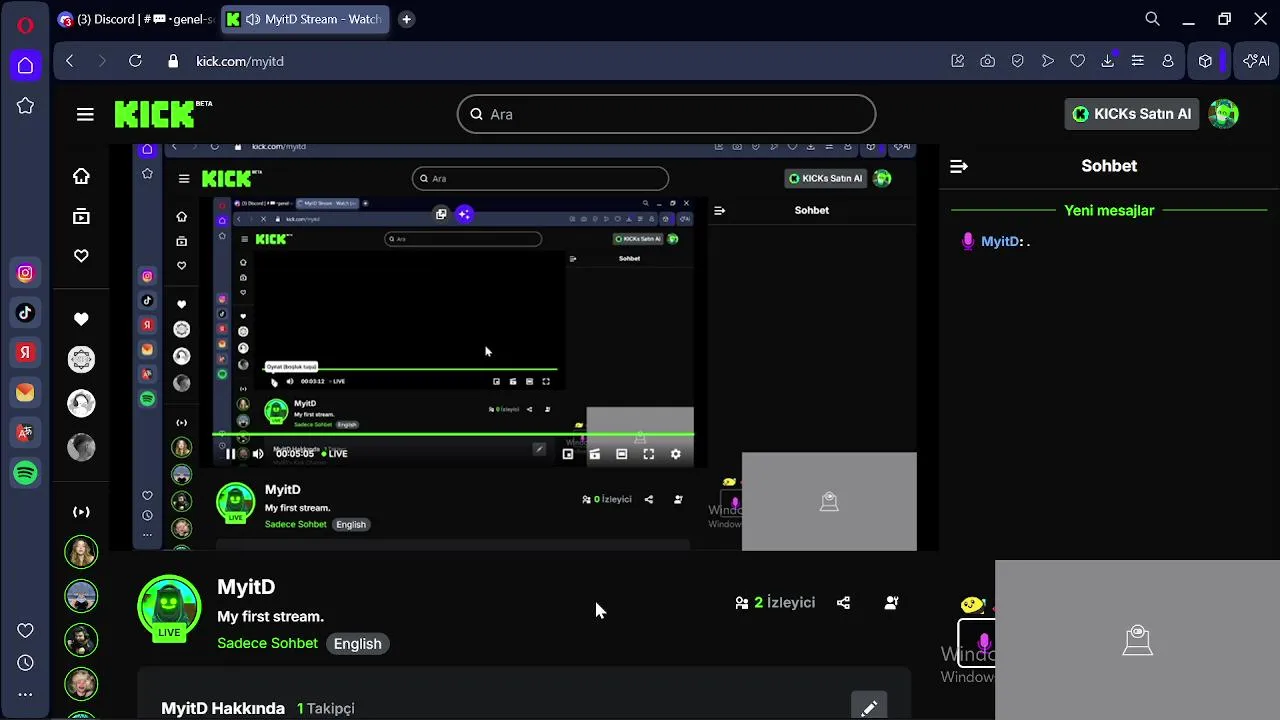Screen dimensions: 1280x720
Task: Click the MyitD username in chat
Action: coord(999,241)
